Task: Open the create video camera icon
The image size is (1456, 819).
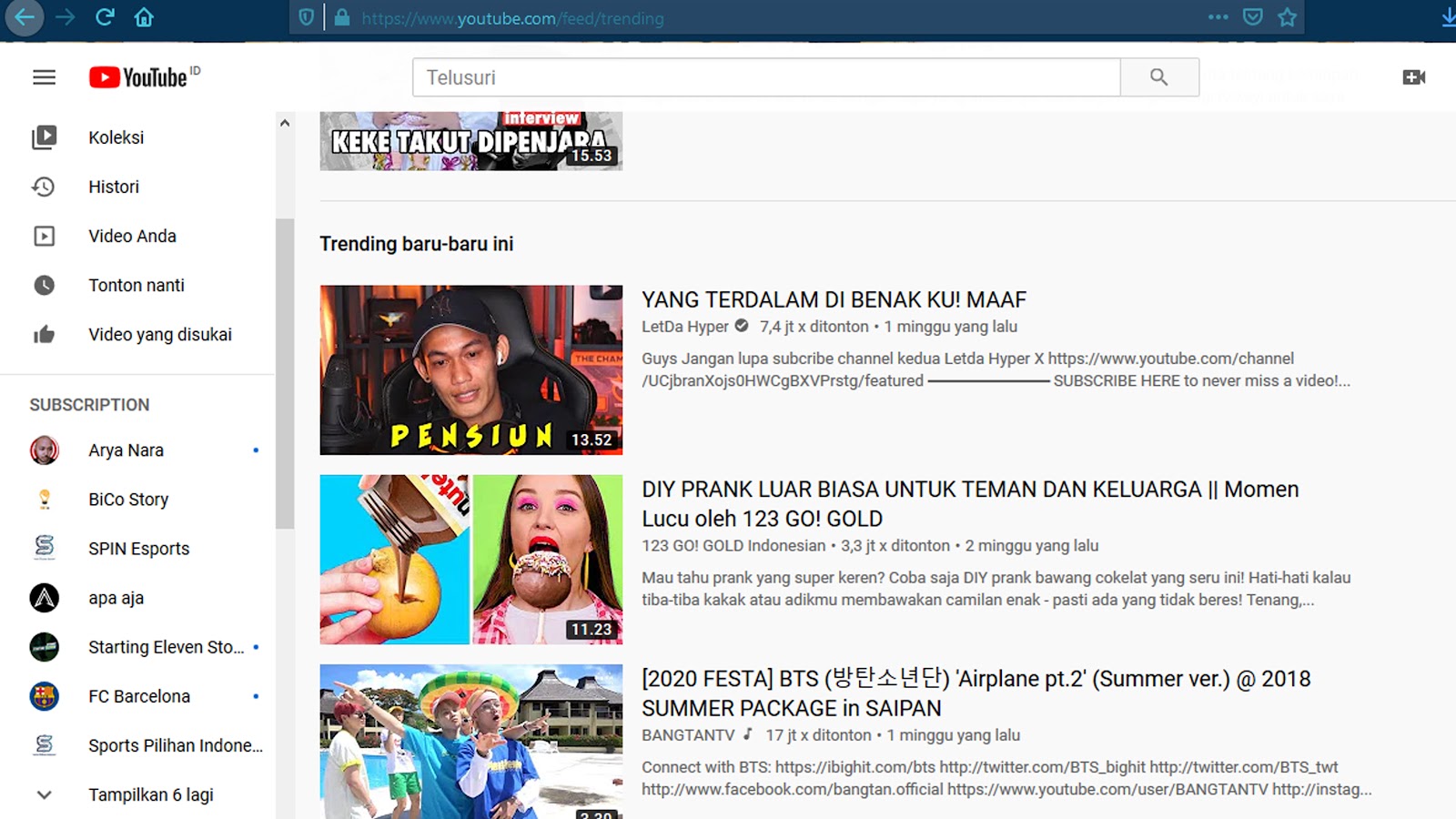Action: (1414, 77)
